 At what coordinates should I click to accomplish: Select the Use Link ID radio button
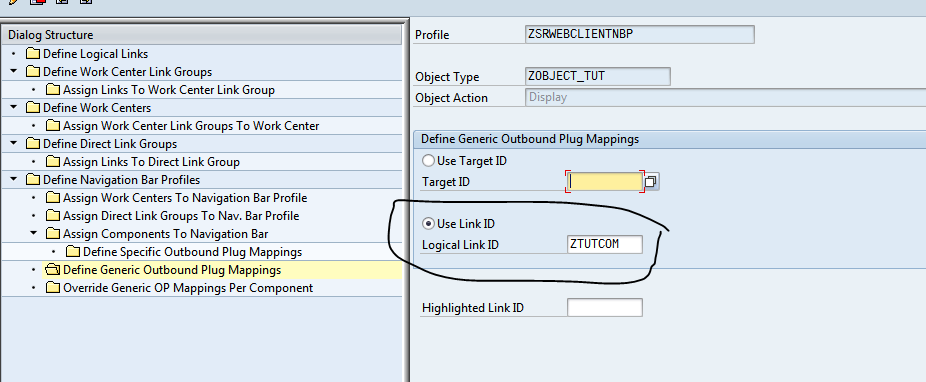(x=428, y=224)
